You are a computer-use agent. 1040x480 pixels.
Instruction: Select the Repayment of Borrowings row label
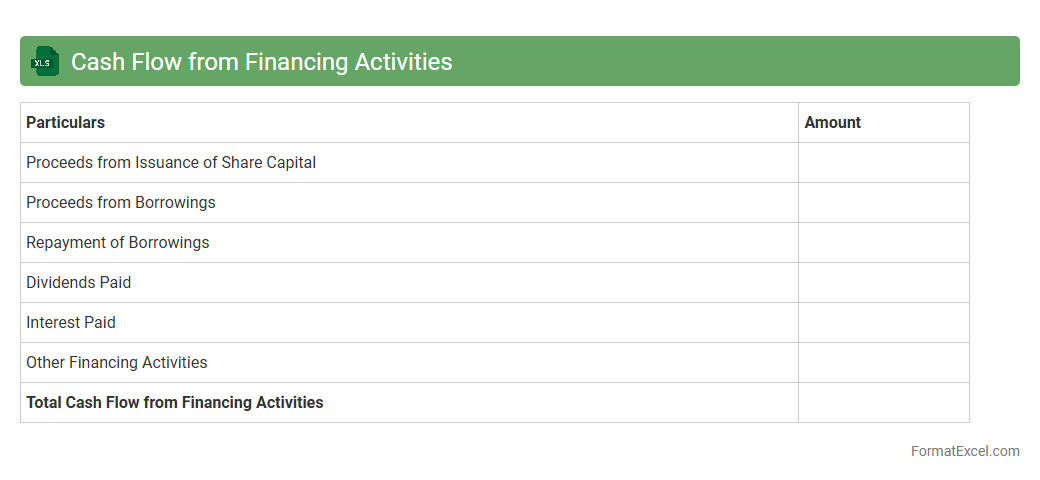pyautogui.click(x=118, y=242)
